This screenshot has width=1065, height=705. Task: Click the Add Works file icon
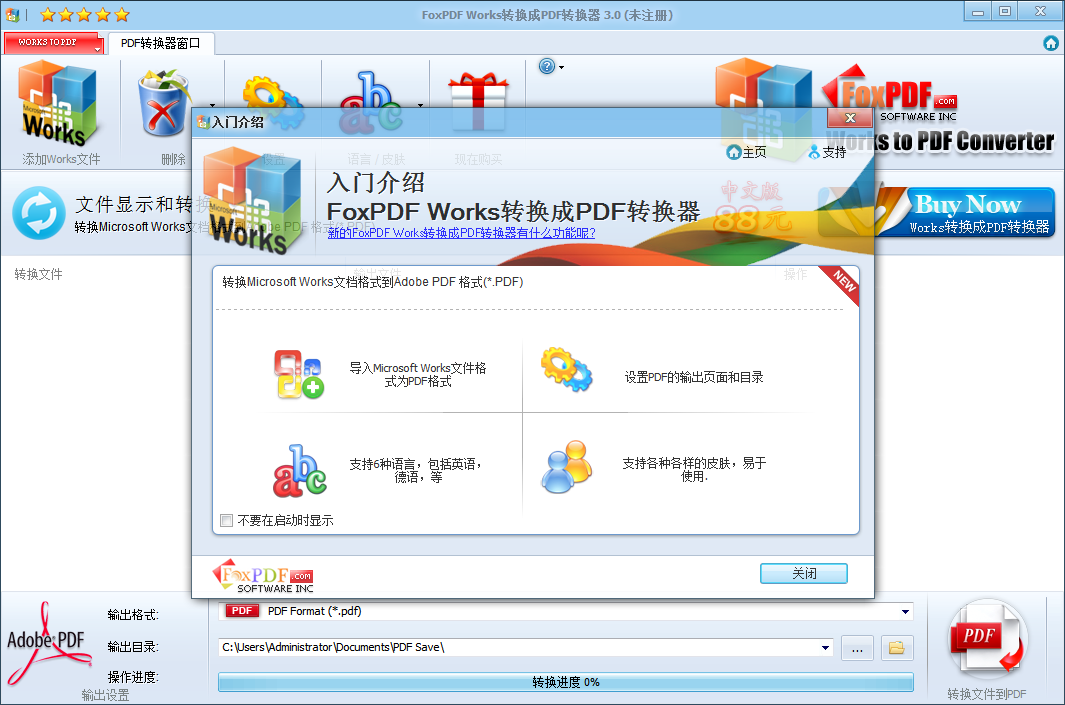(x=58, y=103)
